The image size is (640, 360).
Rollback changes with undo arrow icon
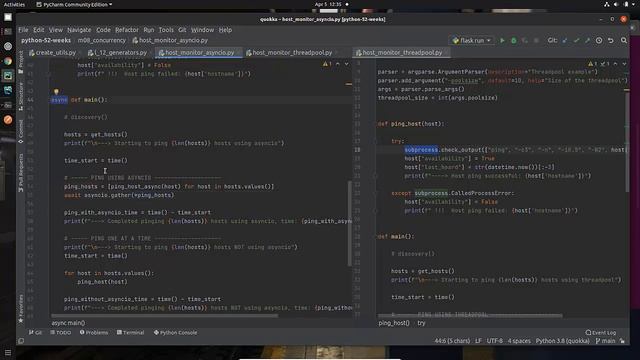(x=611, y=40)
